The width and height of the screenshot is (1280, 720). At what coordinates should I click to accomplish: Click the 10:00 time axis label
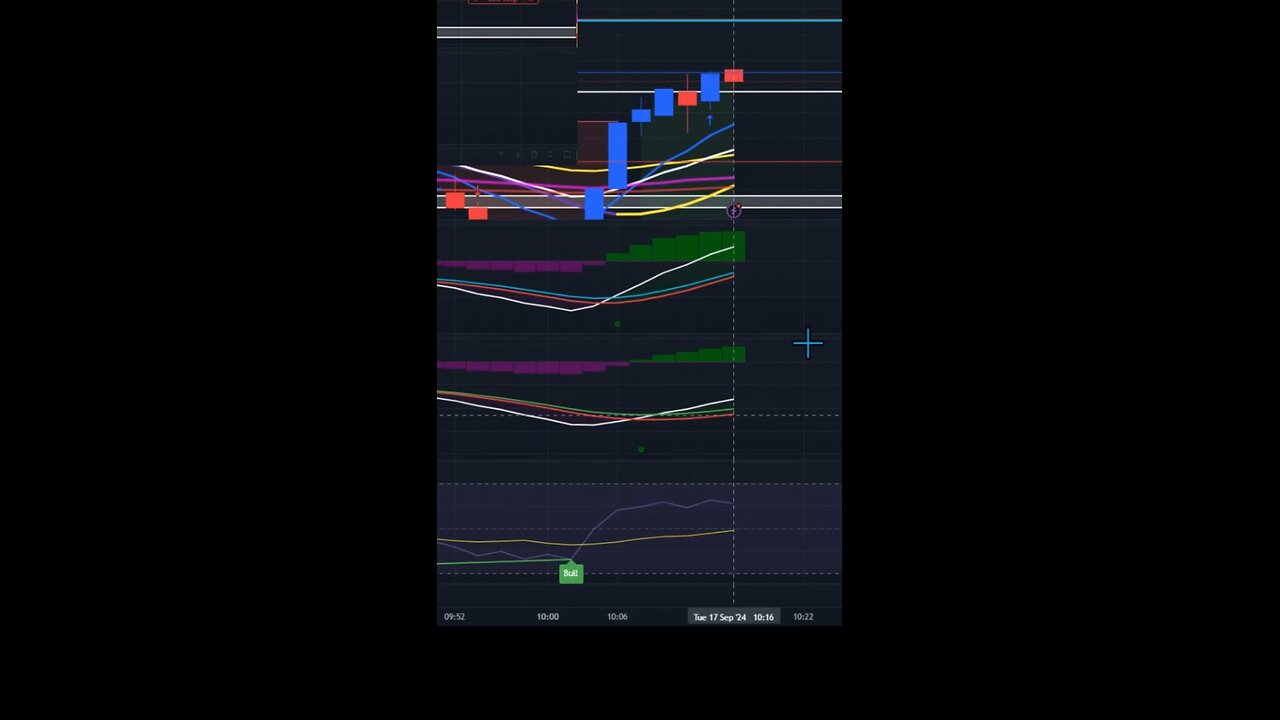[x=547, y=617]
